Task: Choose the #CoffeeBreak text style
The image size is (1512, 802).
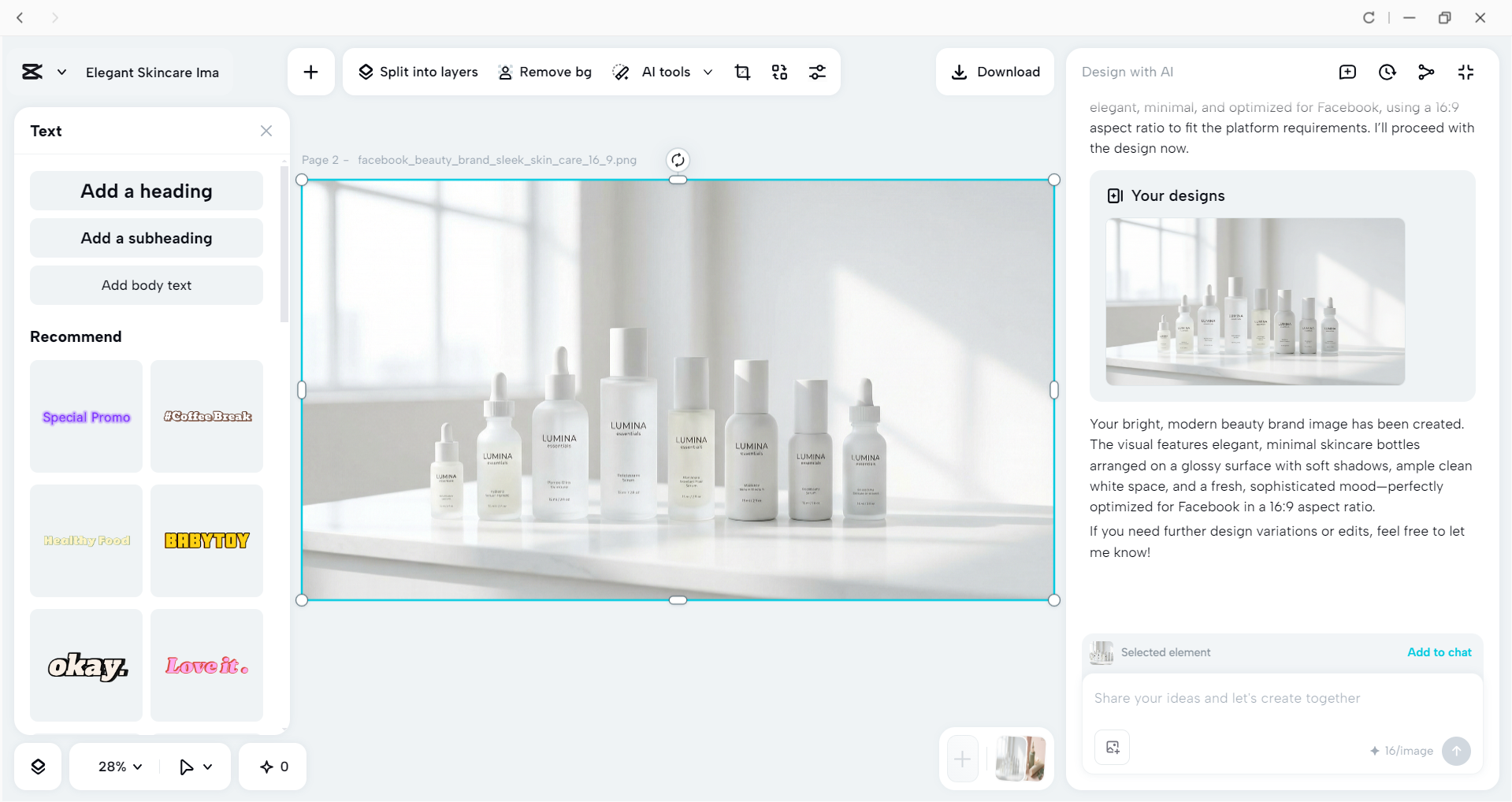Action: pyautogui.click(x=207, y=417)
